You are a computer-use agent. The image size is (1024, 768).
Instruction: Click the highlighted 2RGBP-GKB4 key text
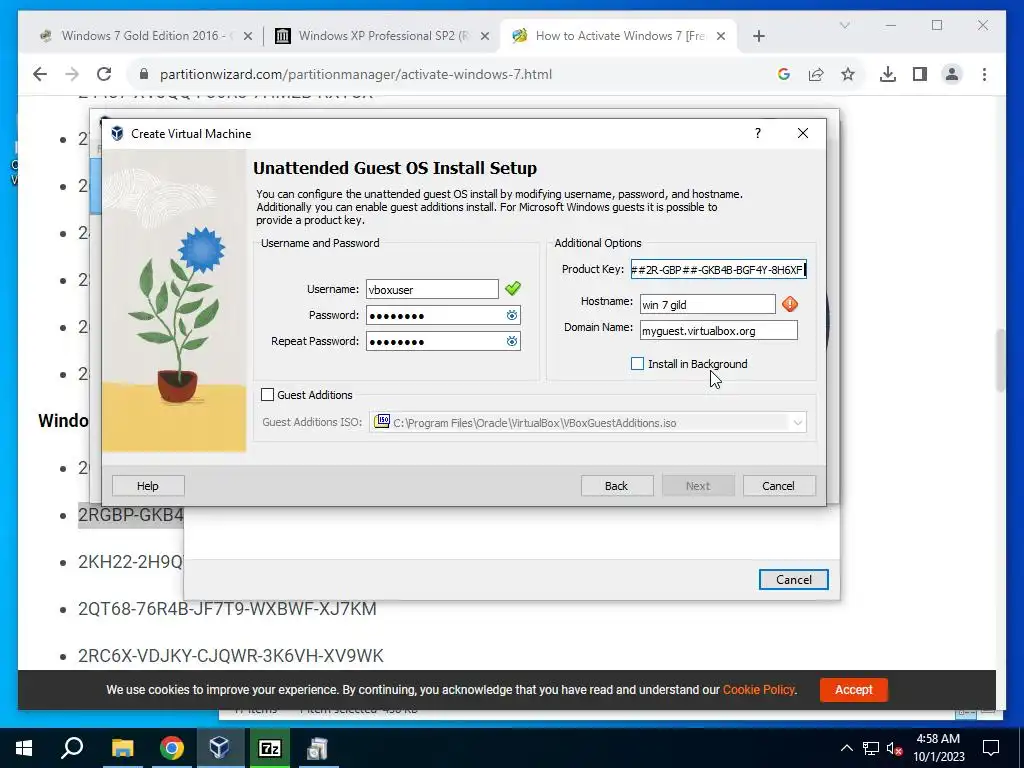131,515
